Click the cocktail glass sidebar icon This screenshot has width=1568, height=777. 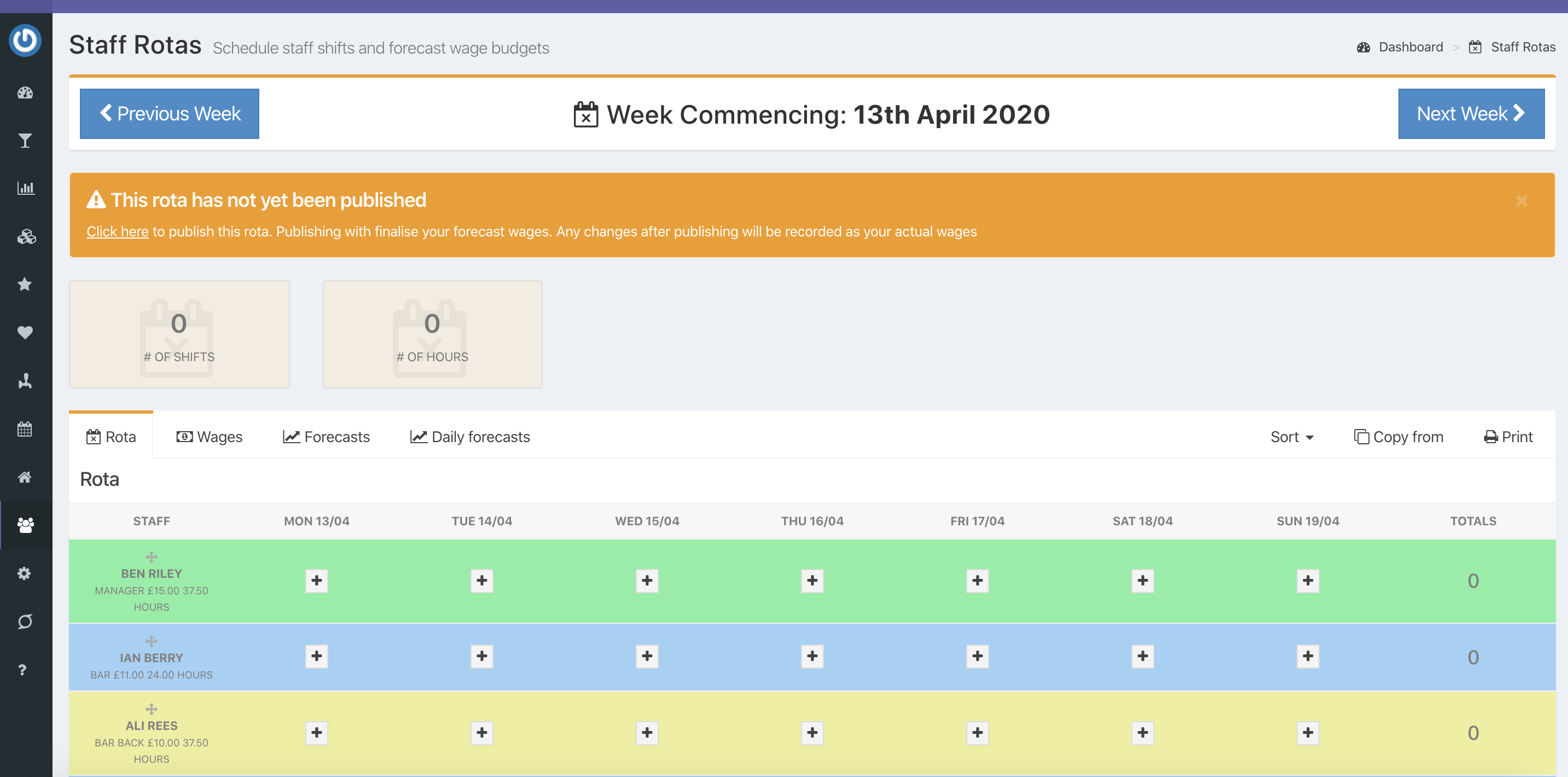[25, 141]
